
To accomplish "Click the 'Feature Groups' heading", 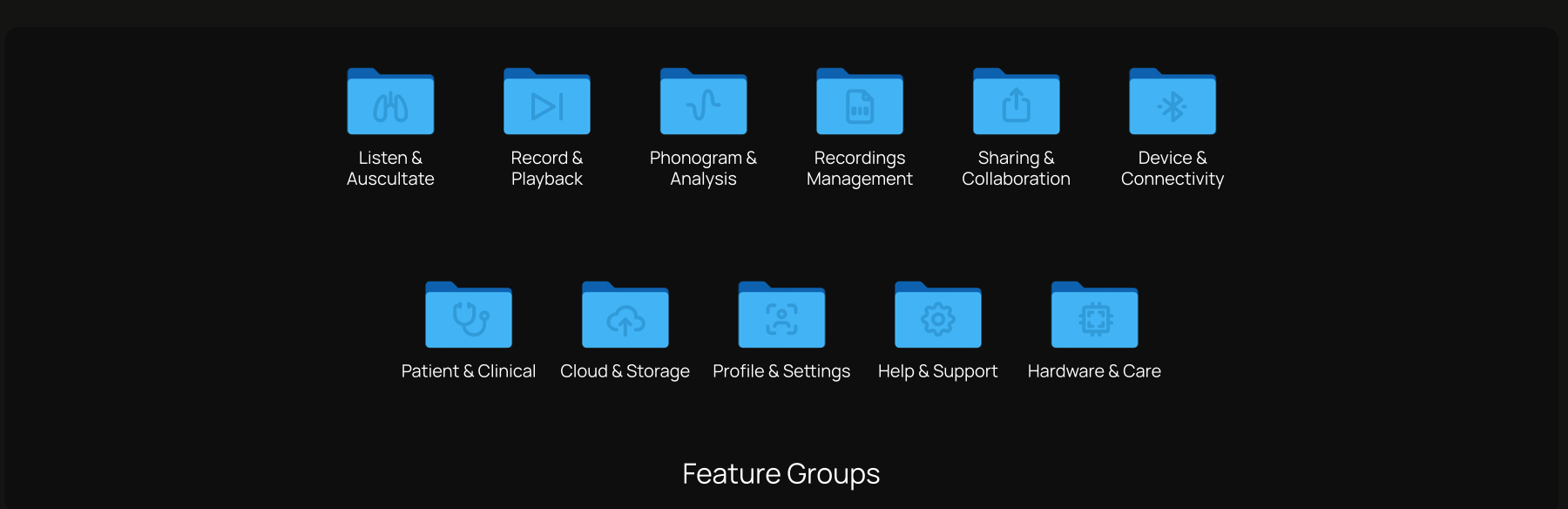I will [781, 474].
